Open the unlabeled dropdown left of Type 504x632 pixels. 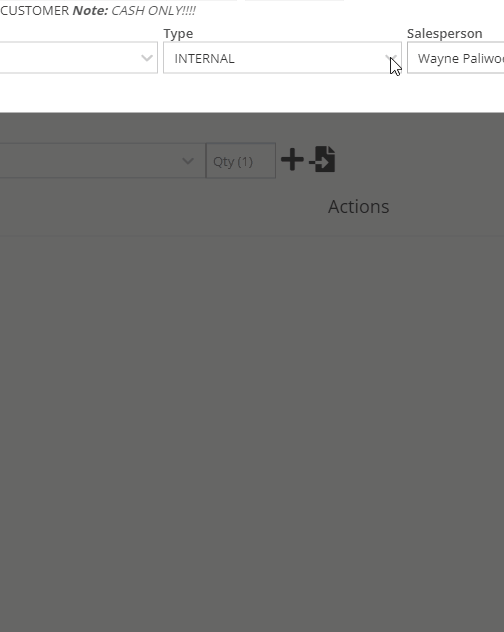[x=79, y=58]
